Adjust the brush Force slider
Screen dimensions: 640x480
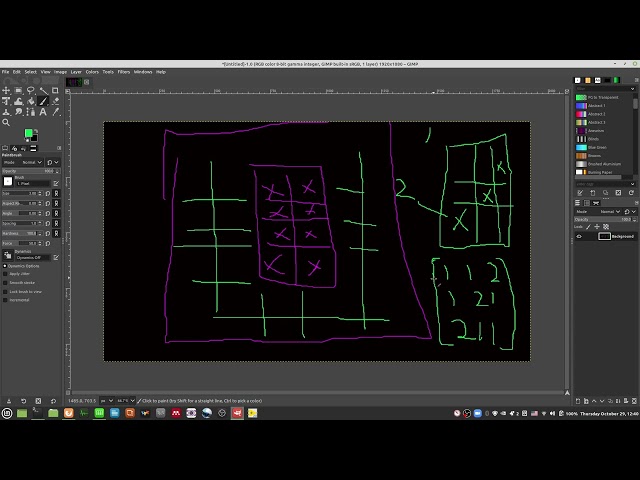[x=22, y=243]
